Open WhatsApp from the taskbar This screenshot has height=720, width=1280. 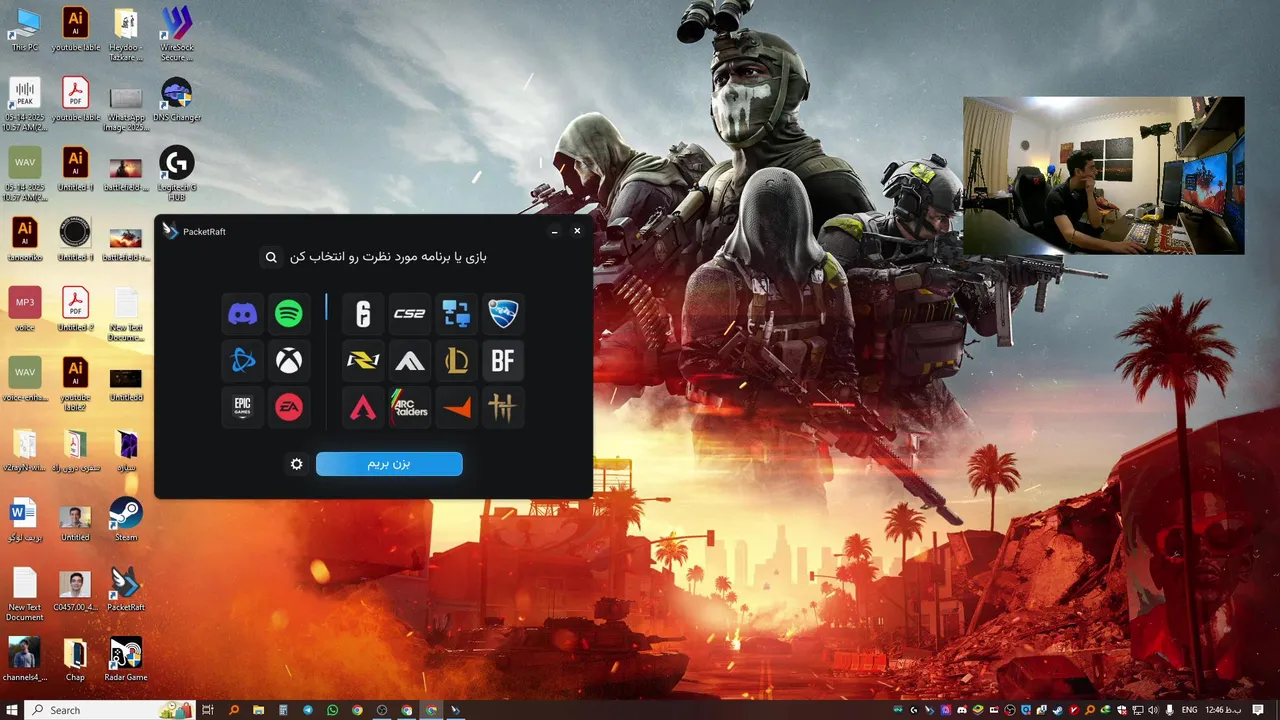click(333, 710)
